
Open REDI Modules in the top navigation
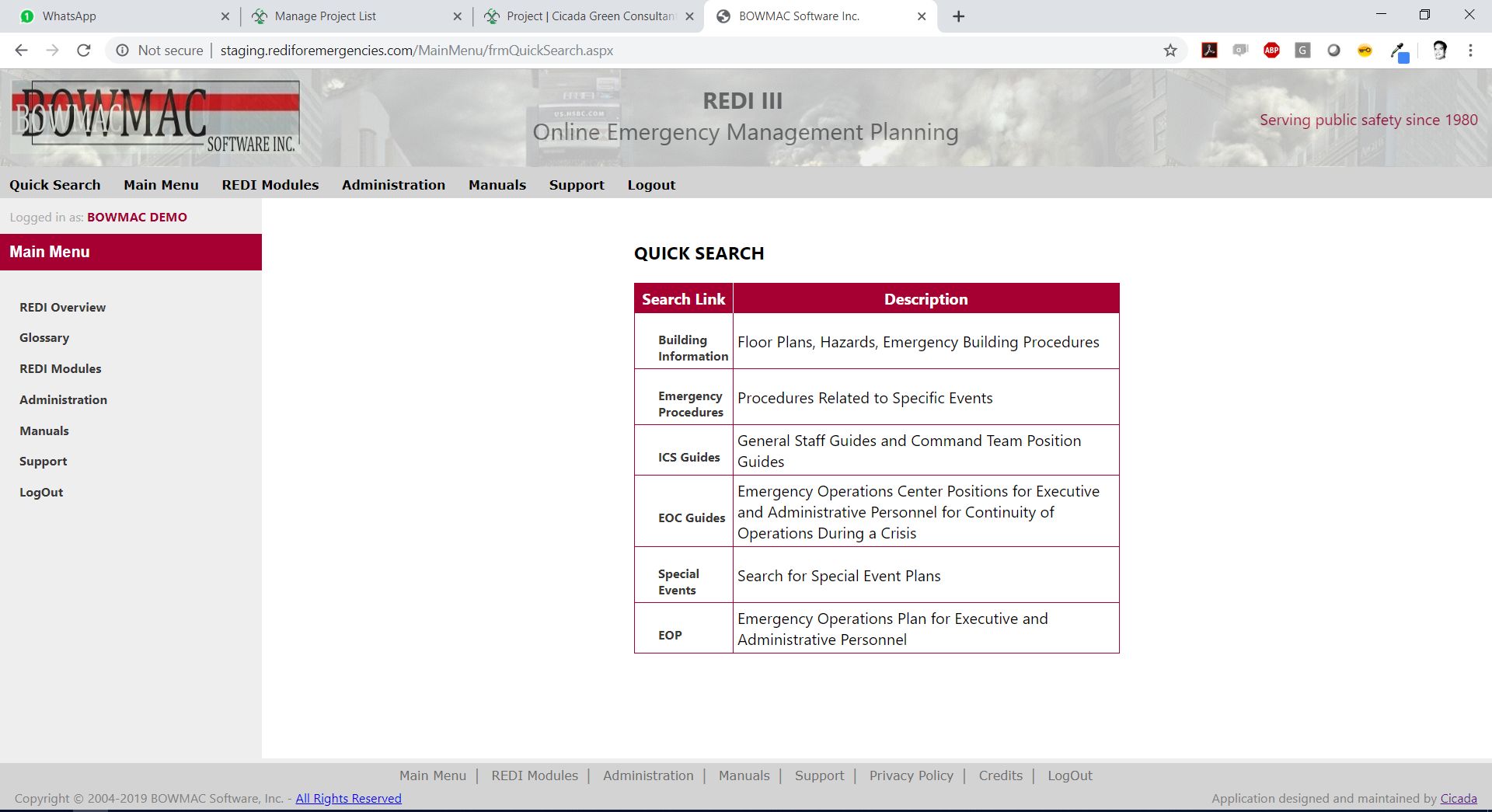pyautogui.click(x=270, y=185)
